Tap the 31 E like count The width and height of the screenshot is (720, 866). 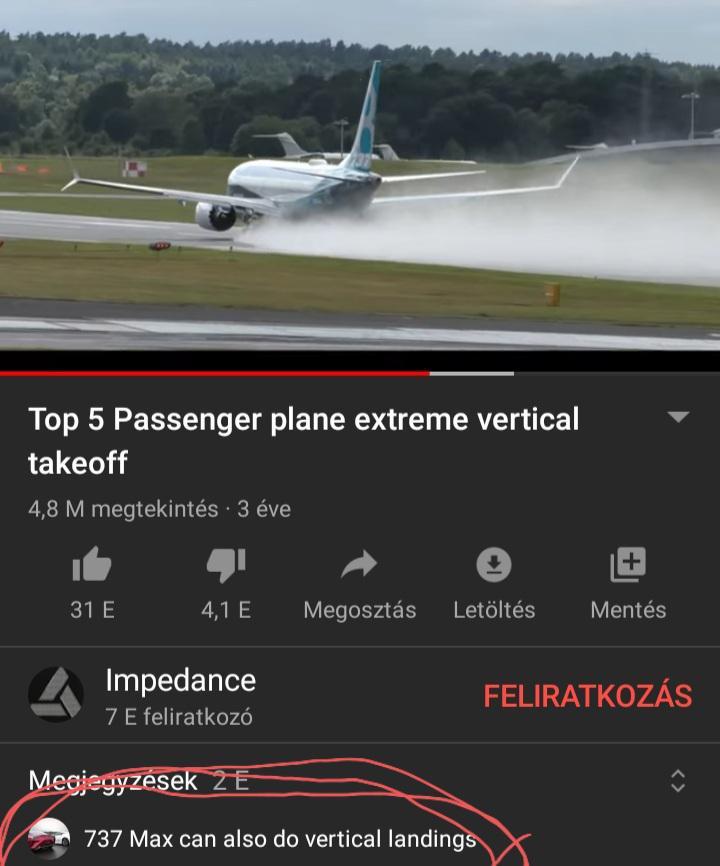click(x=92, y=610)
